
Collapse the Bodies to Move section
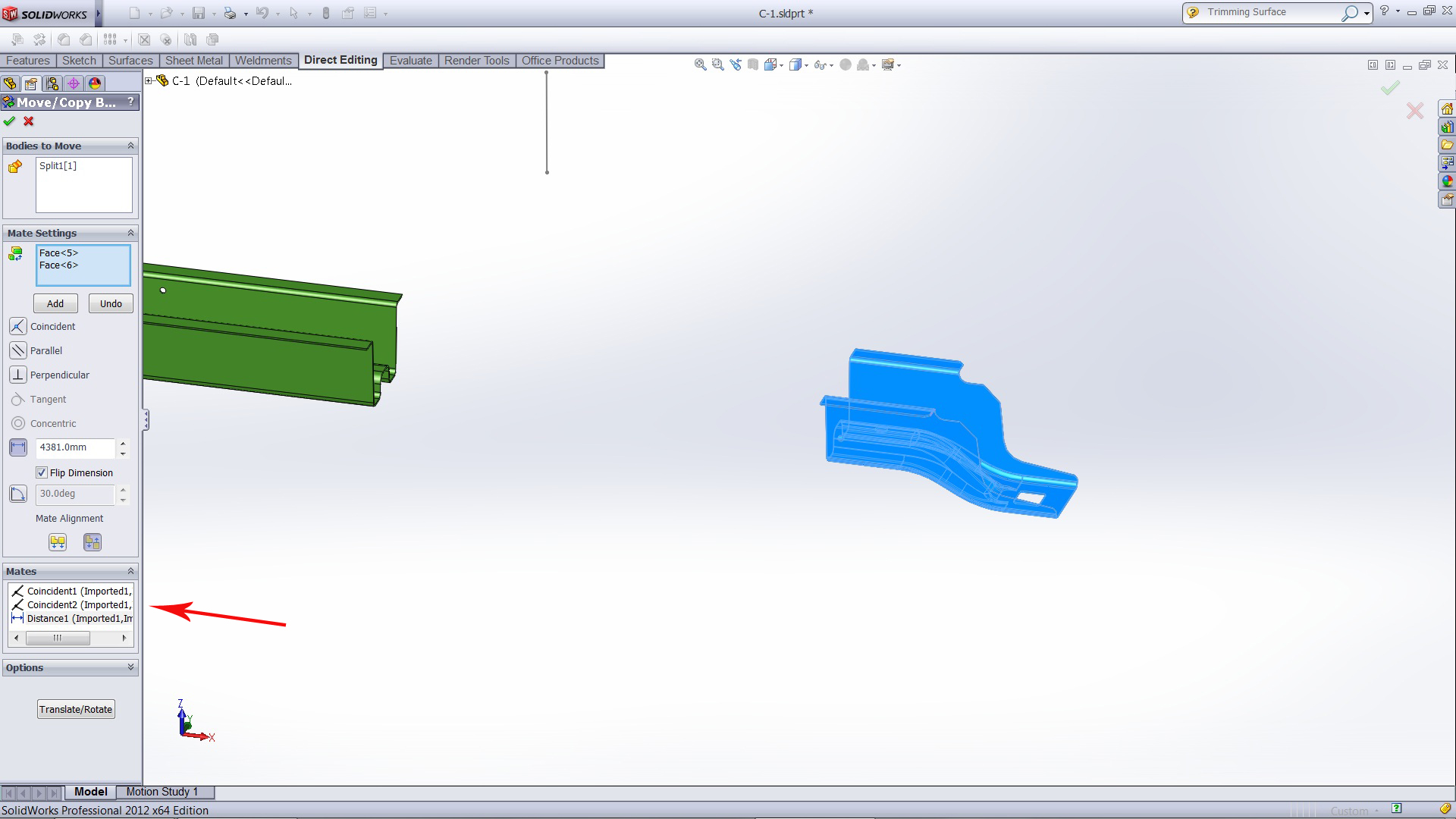pyautogui.click(x=130, y=146)
